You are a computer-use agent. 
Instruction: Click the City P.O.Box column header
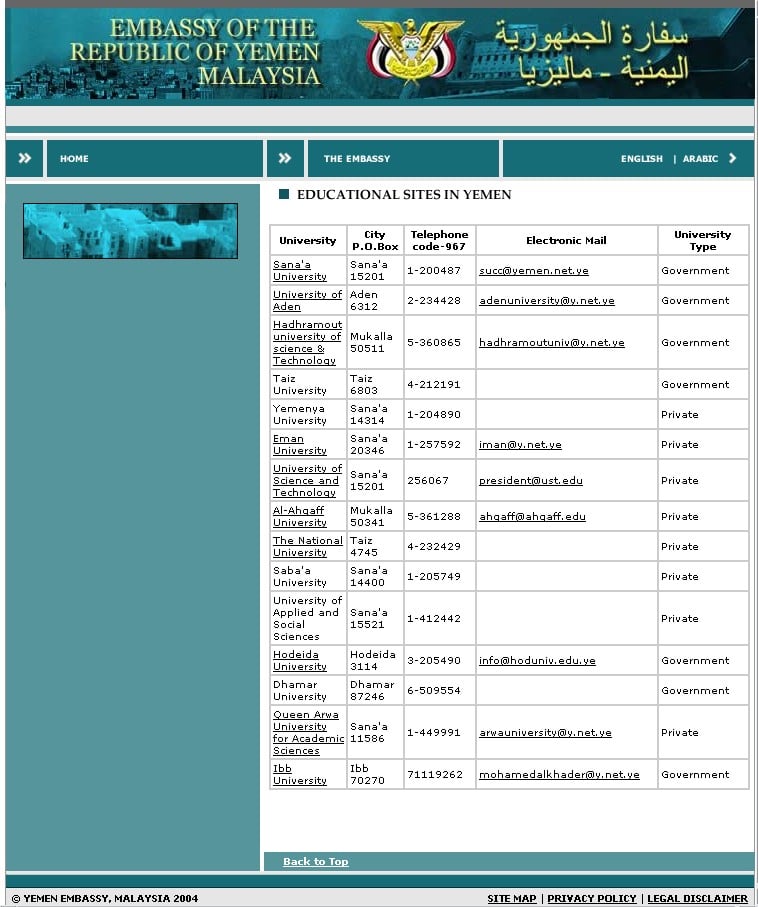[x=375, y=241]
